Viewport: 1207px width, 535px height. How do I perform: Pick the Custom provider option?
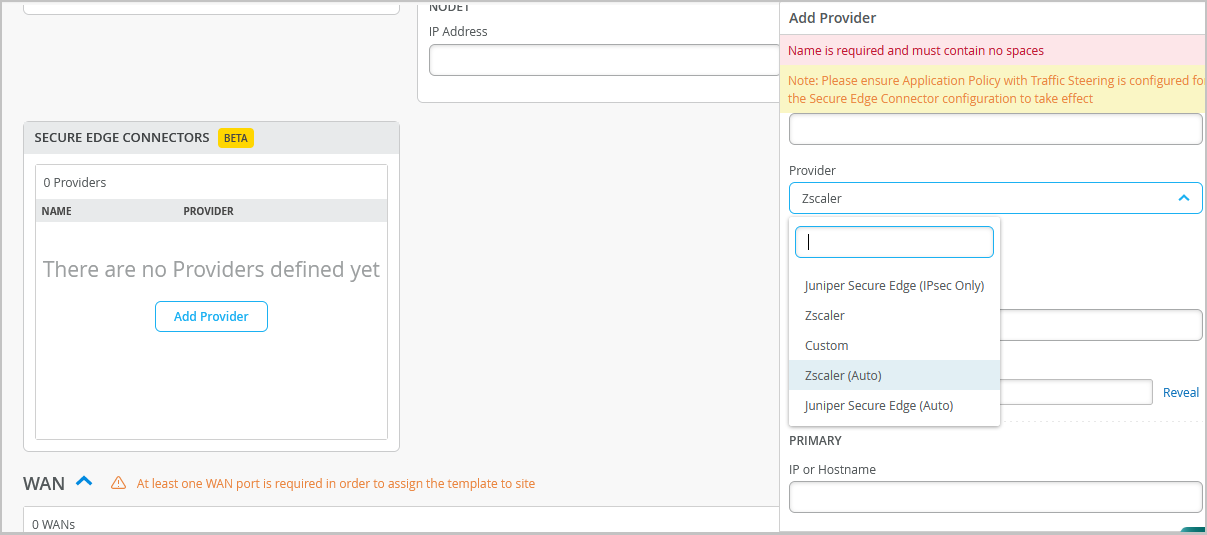click(826, 346)
